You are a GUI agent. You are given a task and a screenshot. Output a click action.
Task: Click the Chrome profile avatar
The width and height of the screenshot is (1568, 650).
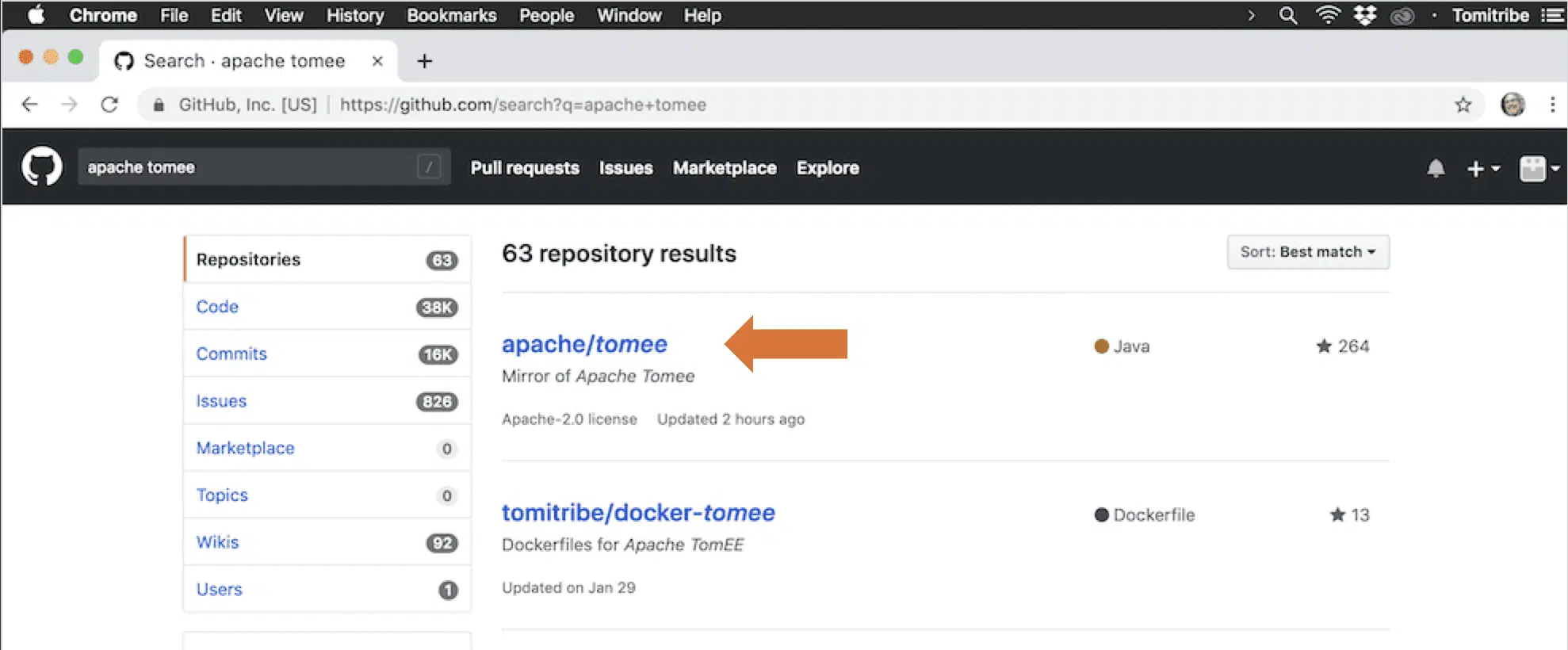(1513, 105)
